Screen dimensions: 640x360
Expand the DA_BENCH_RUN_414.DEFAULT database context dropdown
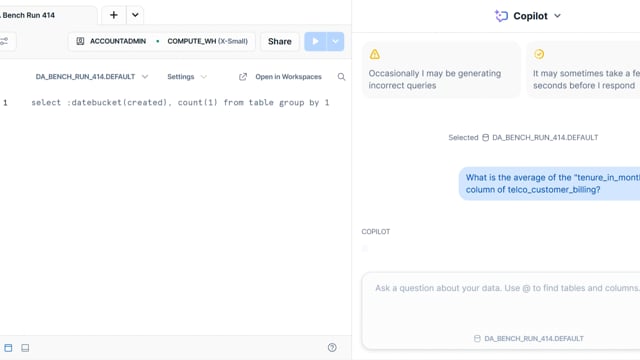(x=91, y=77)
